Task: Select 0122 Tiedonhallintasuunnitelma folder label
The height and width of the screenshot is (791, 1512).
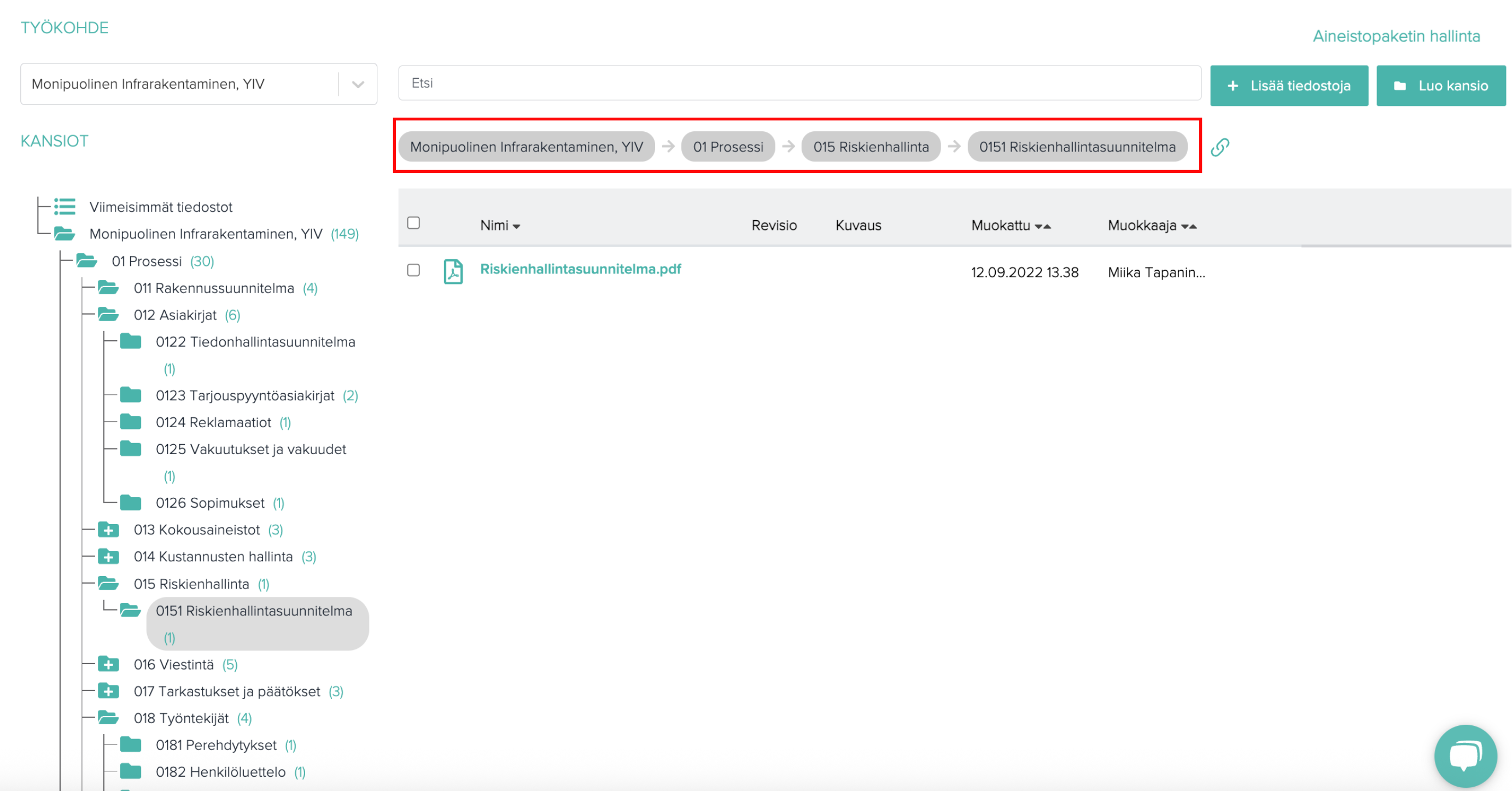Action: tap(255, 341)
